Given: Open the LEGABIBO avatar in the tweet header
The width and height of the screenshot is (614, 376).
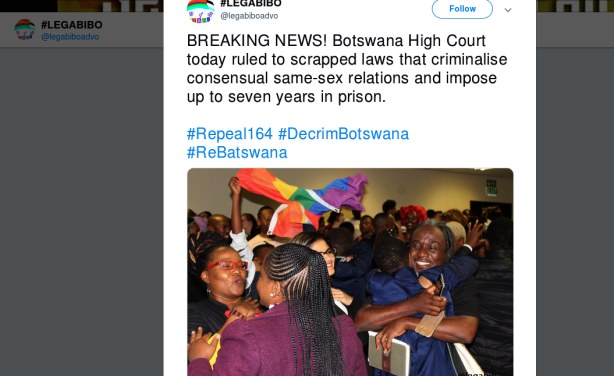Looking at the screenshot, I should (200, 11).
